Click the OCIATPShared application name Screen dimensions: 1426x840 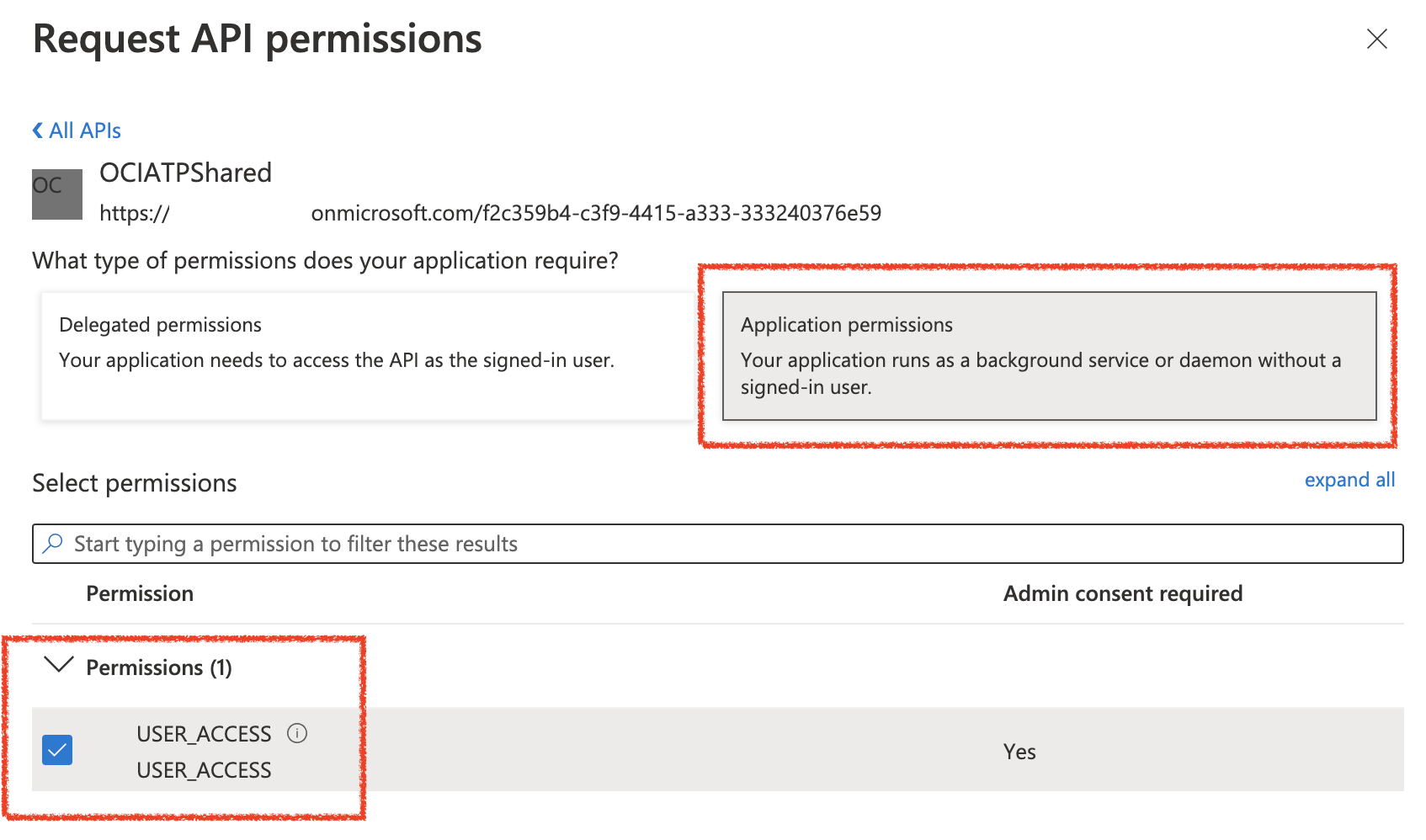(185, 173)
